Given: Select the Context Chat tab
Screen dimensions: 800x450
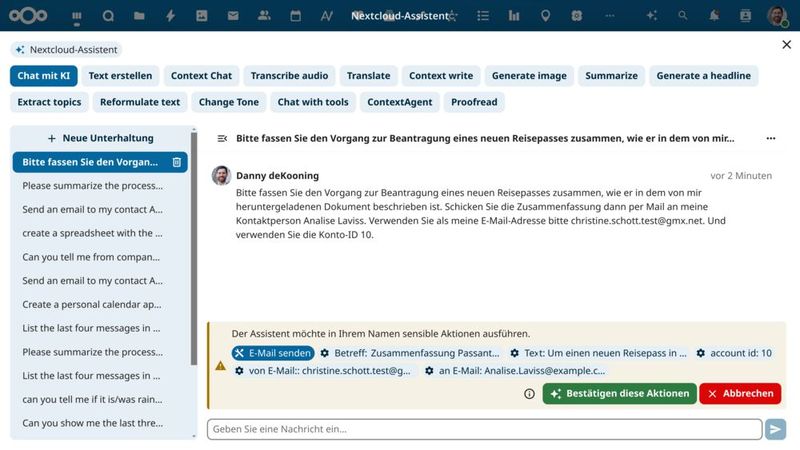Looking at the screenshot, I should click(201, 76).
